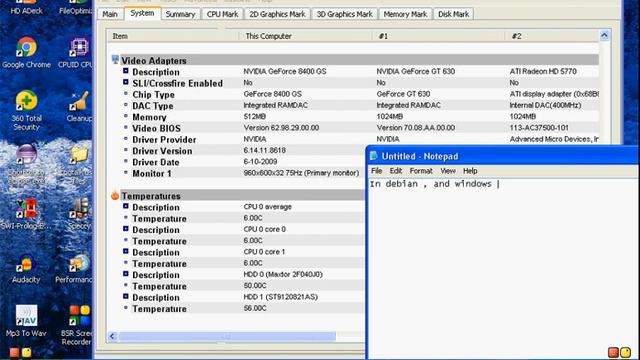
Task: Toggle the HDD 0 Maxtor Description expander
Action: pos(126,274)
